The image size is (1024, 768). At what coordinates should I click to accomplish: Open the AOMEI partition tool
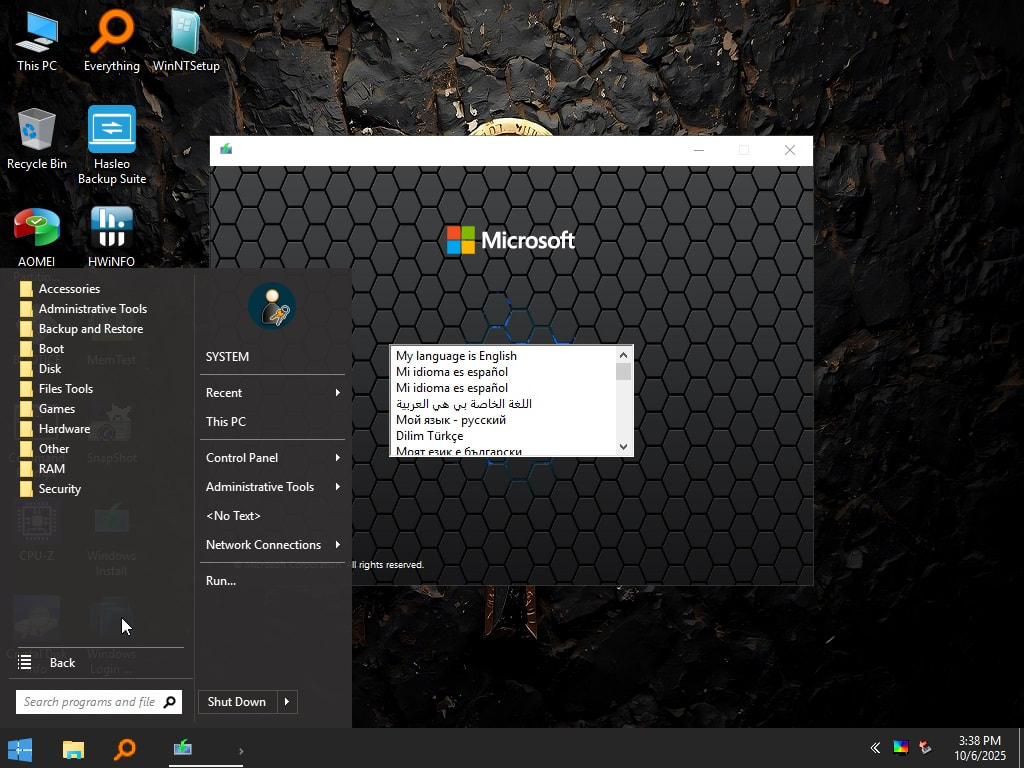pos(37,225)
